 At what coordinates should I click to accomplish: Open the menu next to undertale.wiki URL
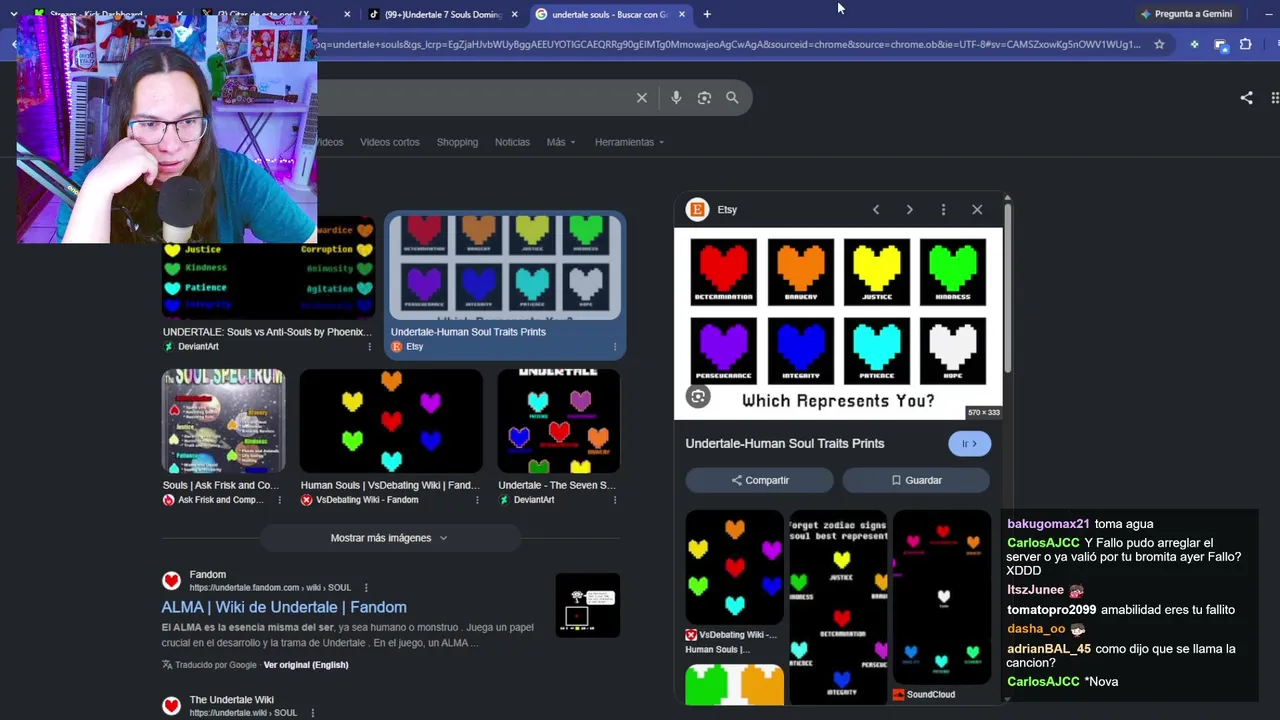point(312,713)
